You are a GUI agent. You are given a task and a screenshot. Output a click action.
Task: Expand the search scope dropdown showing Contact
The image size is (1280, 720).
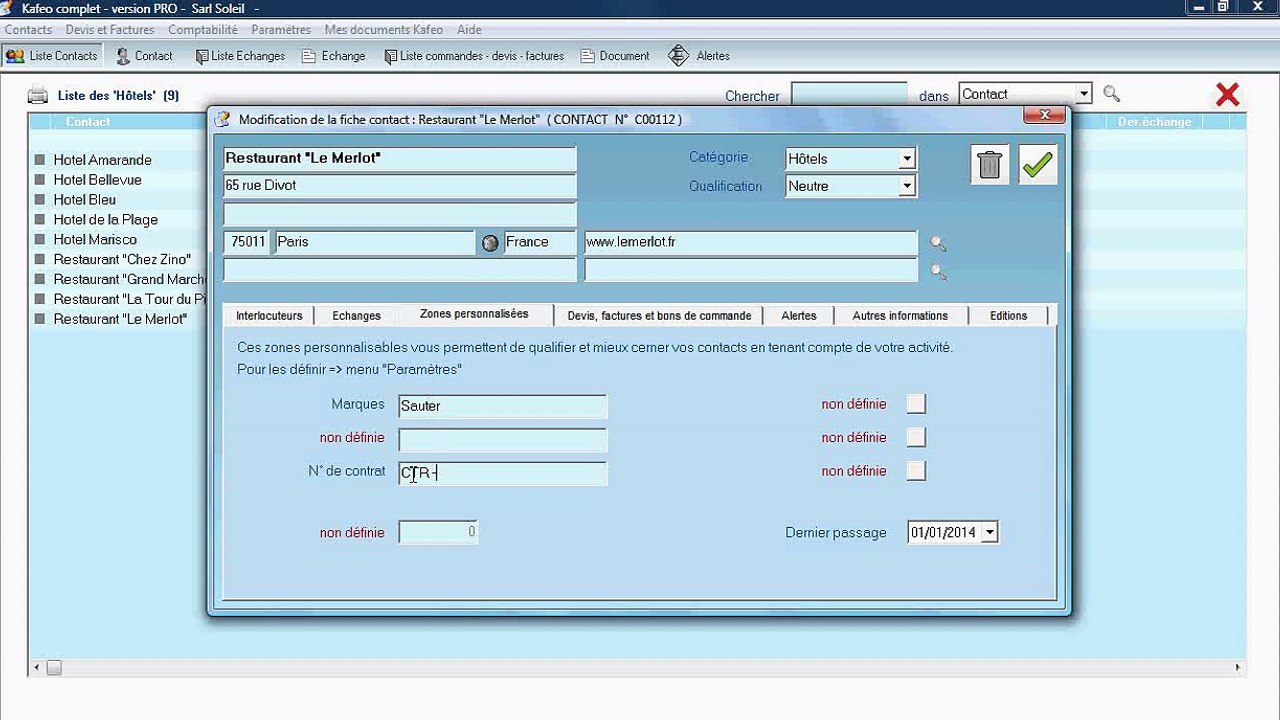(1084, 94)
